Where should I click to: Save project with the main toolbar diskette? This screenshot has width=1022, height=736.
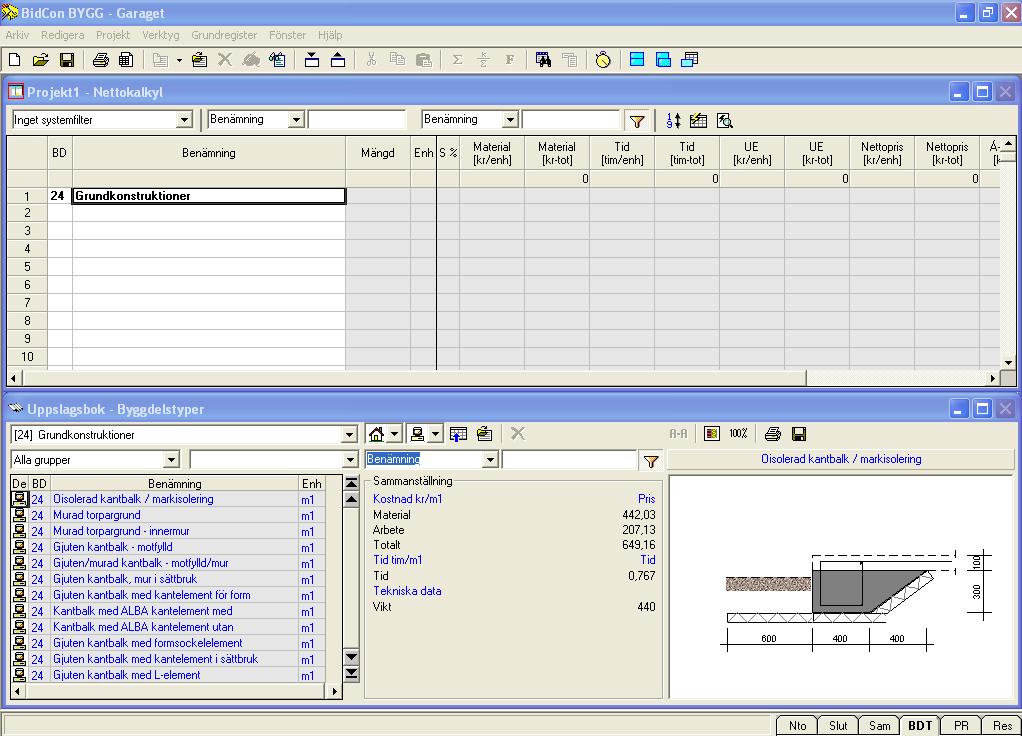coord(66,60)
